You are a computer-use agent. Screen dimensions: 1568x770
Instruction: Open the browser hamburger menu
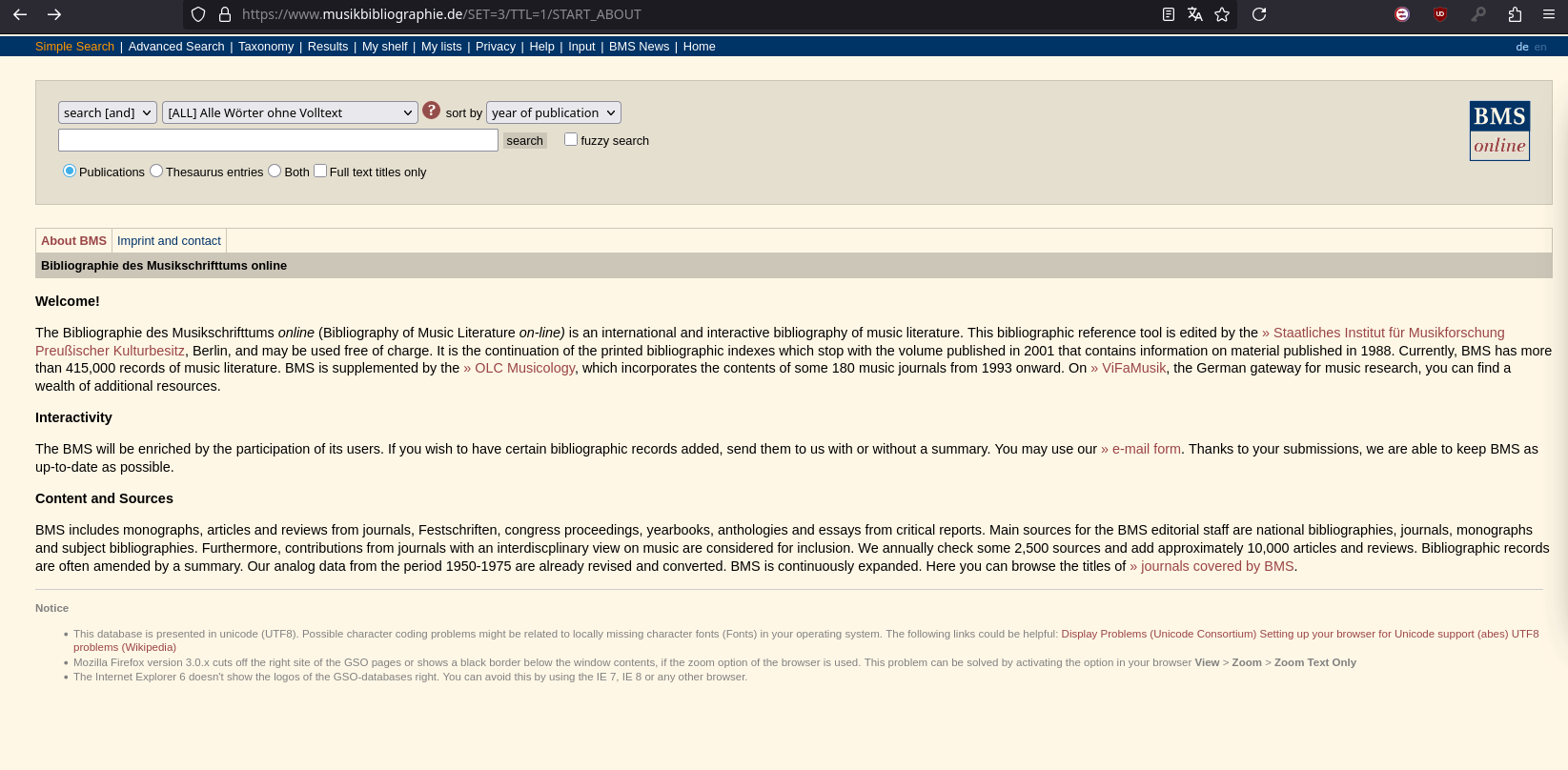pos(1549,14)
